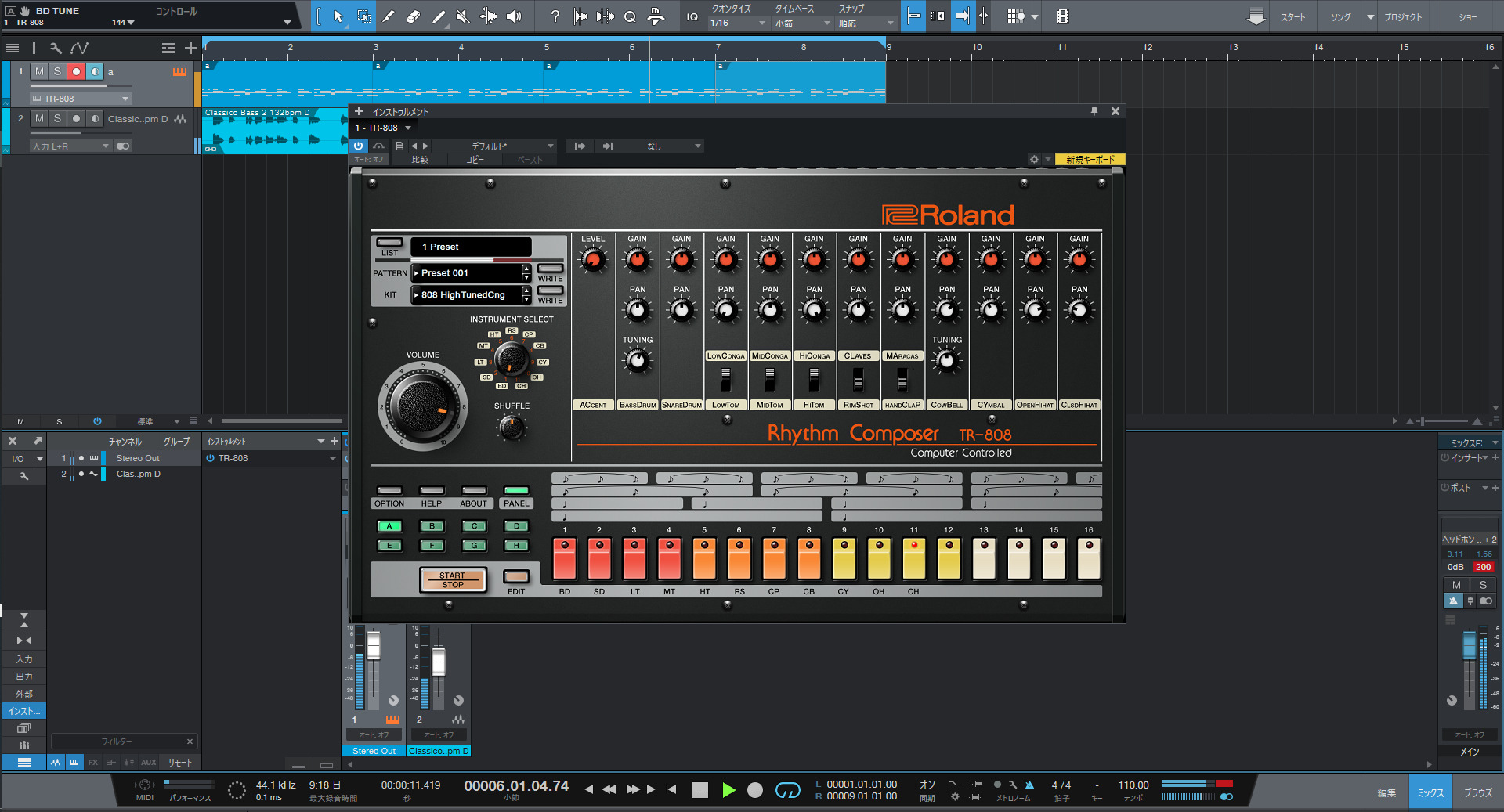
Task: Select pattern bank A button
Action: 389,526
